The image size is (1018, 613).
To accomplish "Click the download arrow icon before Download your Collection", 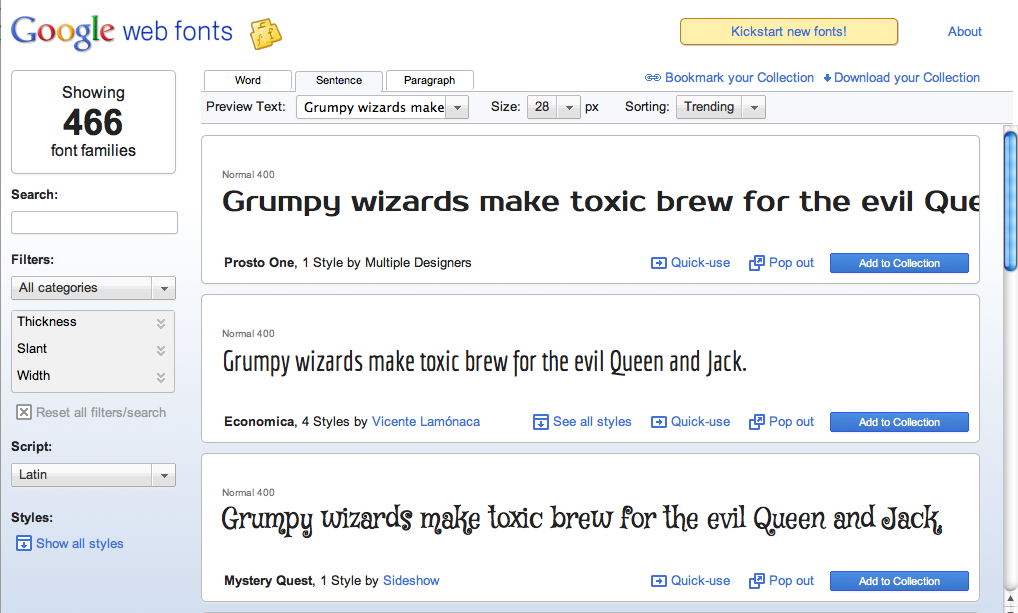I will tap(827, 79).
